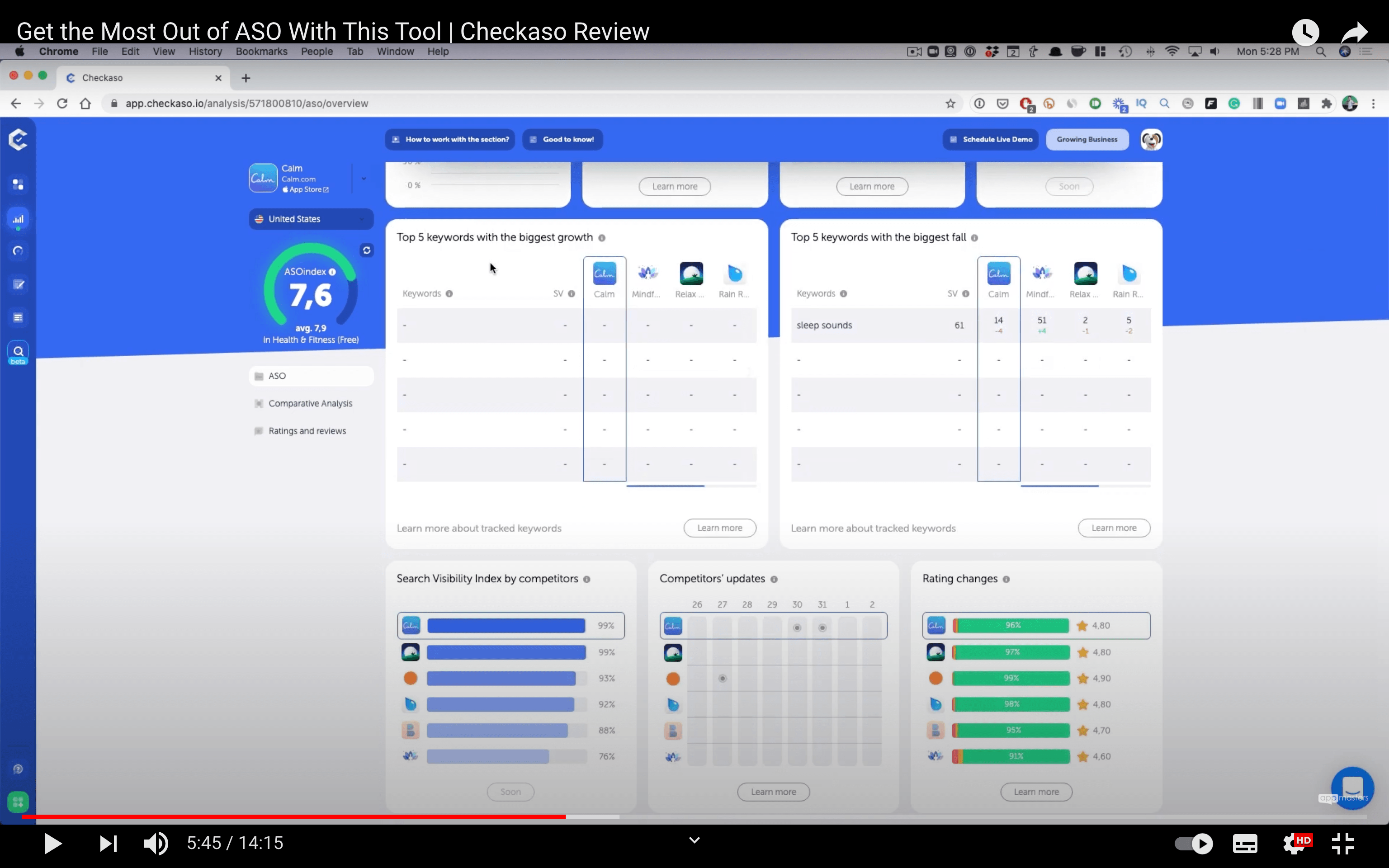Viewport: 1389px width, 868px height.
Task: Select Rain R... app icon in growth table
Action: pyautogui.click(x=734, y=274)
